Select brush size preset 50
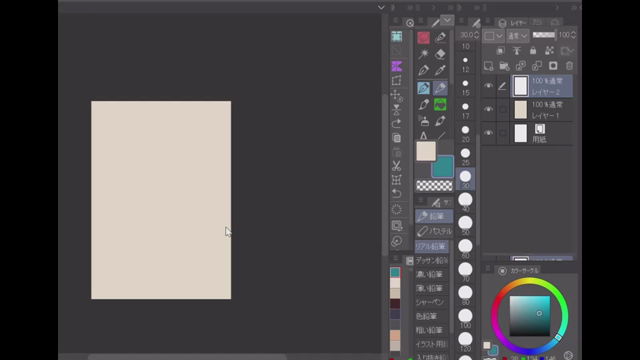Screen dimensions: 640x360 pyautogui.click(x=465, y=226)
